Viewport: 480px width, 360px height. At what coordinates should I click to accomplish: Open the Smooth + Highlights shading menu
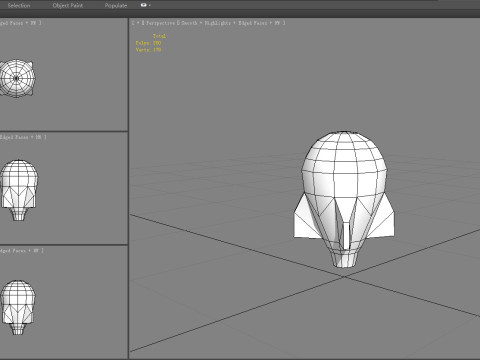coord(206,23)
